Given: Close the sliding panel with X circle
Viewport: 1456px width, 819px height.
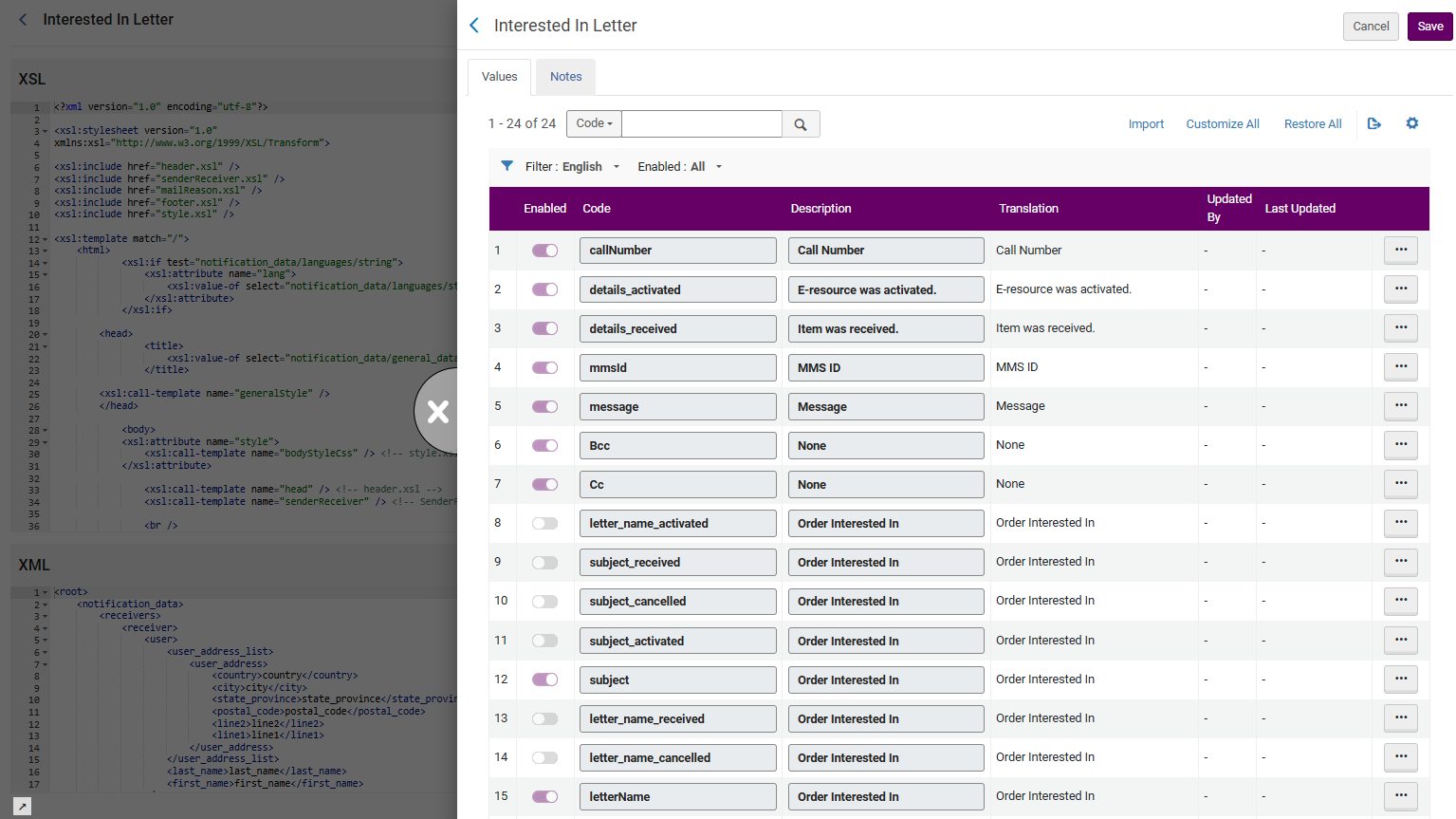Looking at the screenshot, I should pyautogui.click(x=437, y=411).
